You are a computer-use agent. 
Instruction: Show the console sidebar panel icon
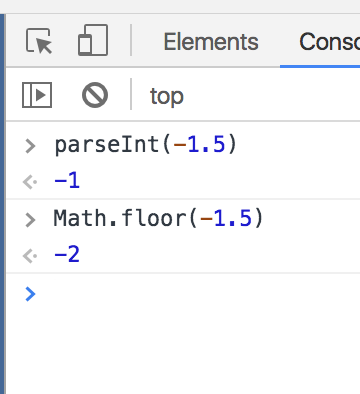pyautogui.click(x=37, y=95)
